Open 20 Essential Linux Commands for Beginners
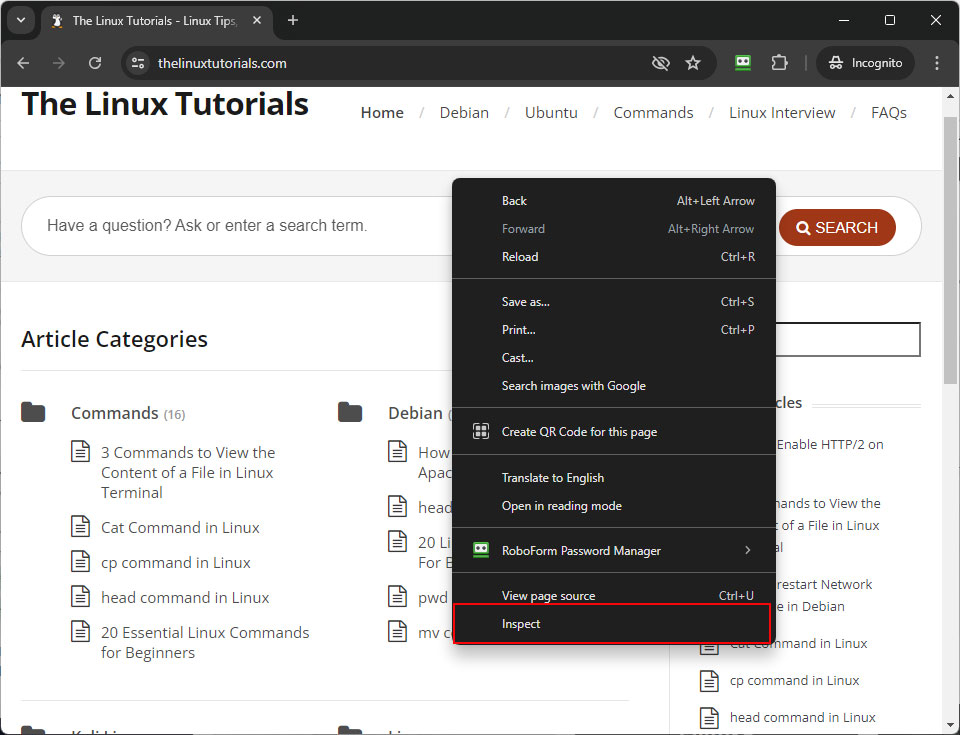960x735 pixels. (205, 643)
